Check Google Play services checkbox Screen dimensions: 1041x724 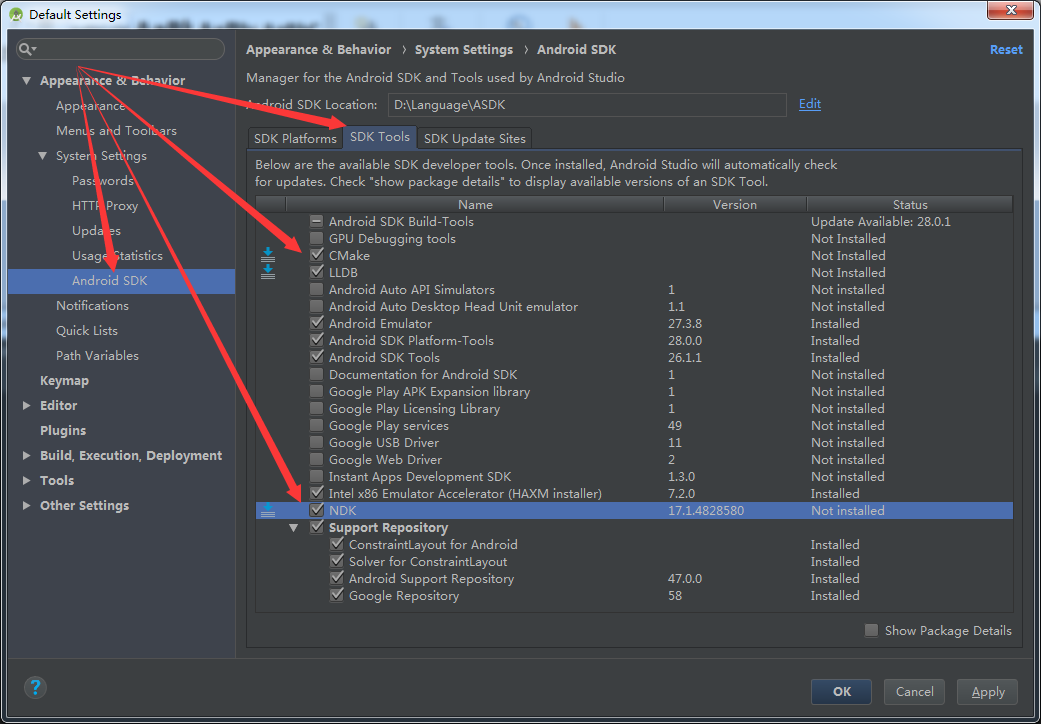tap(317, 425)
